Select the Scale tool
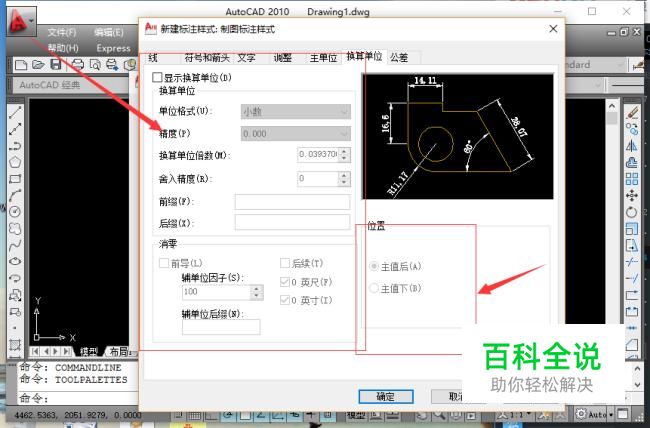This screenshot has height=428, width=650. coord(632,229)
